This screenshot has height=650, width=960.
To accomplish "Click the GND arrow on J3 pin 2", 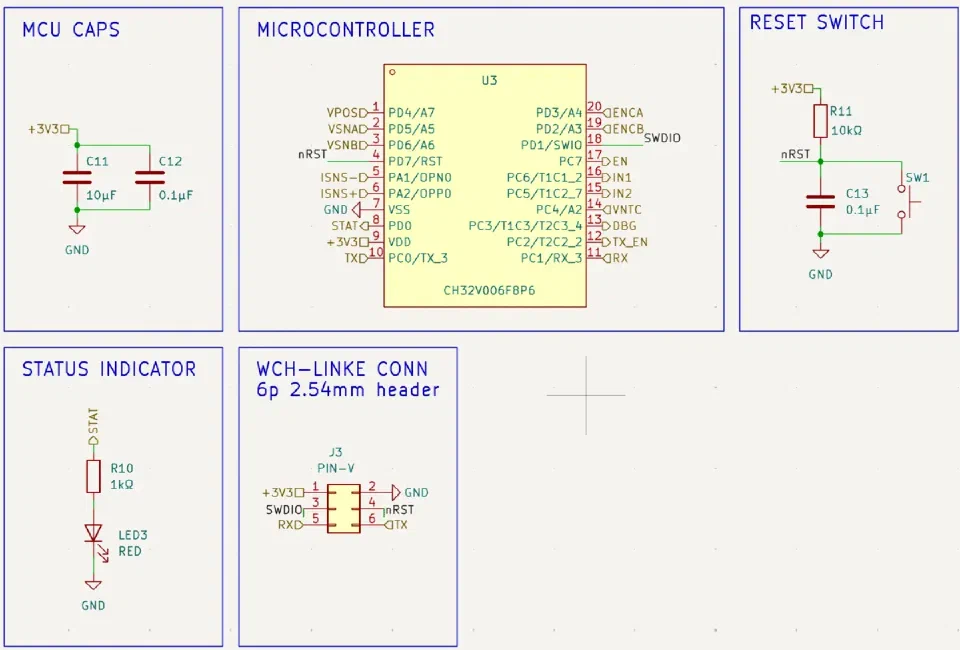I will [x=396, y=492].
